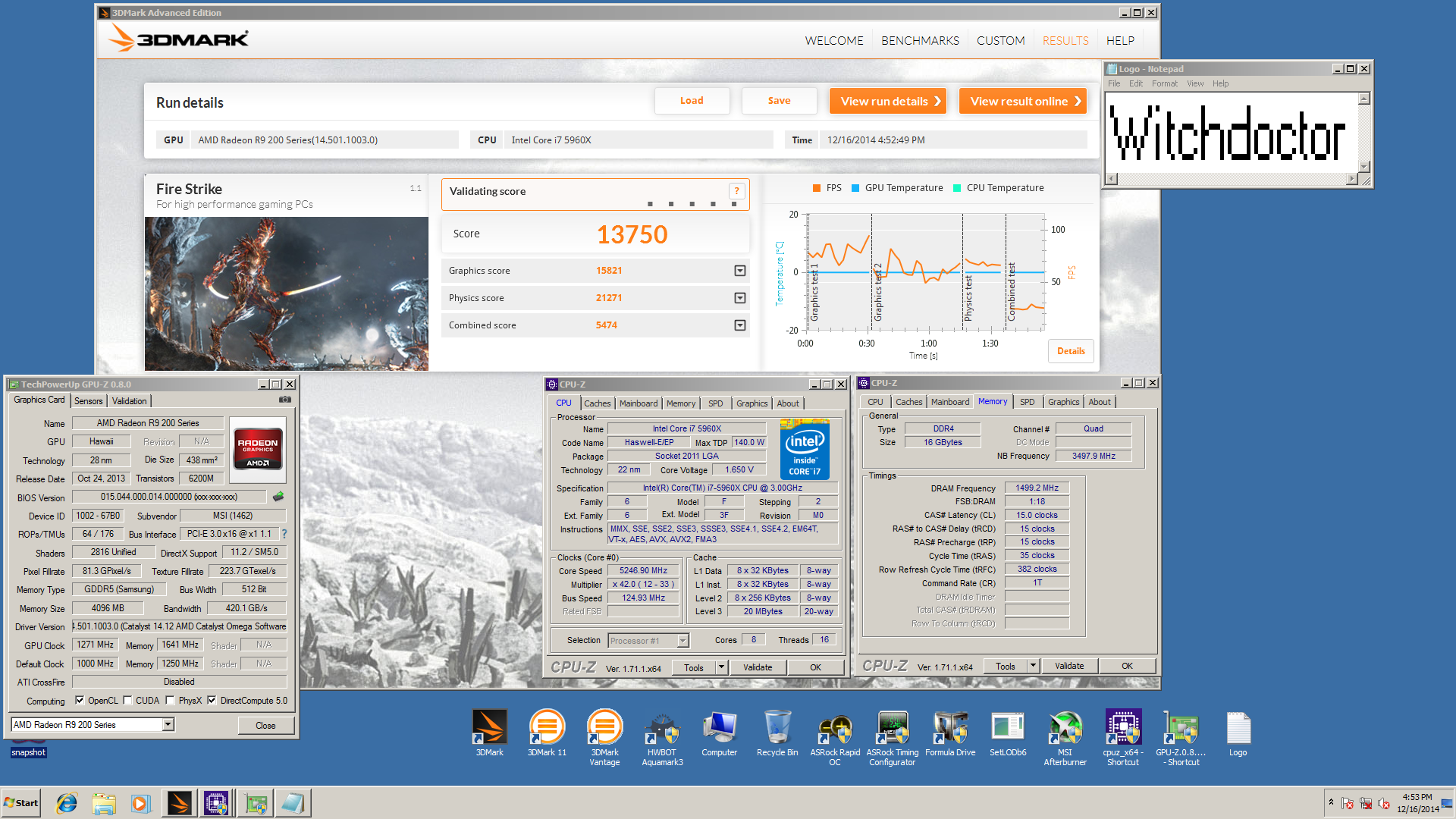Open the HELP tab in 3DMark
Screen dimensions: 1456x819
tap(1120, 41)
